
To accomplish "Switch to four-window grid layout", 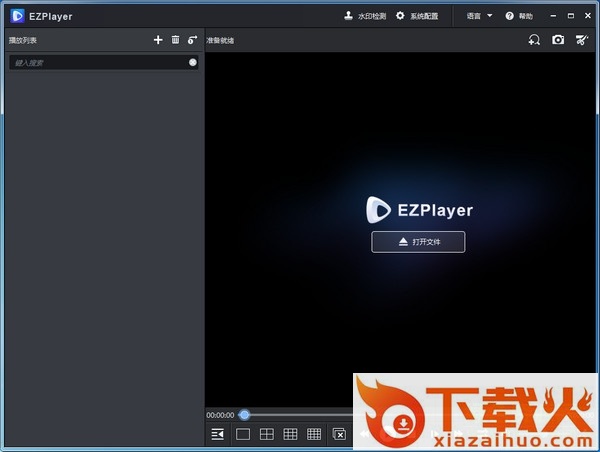I will [266, 434].
